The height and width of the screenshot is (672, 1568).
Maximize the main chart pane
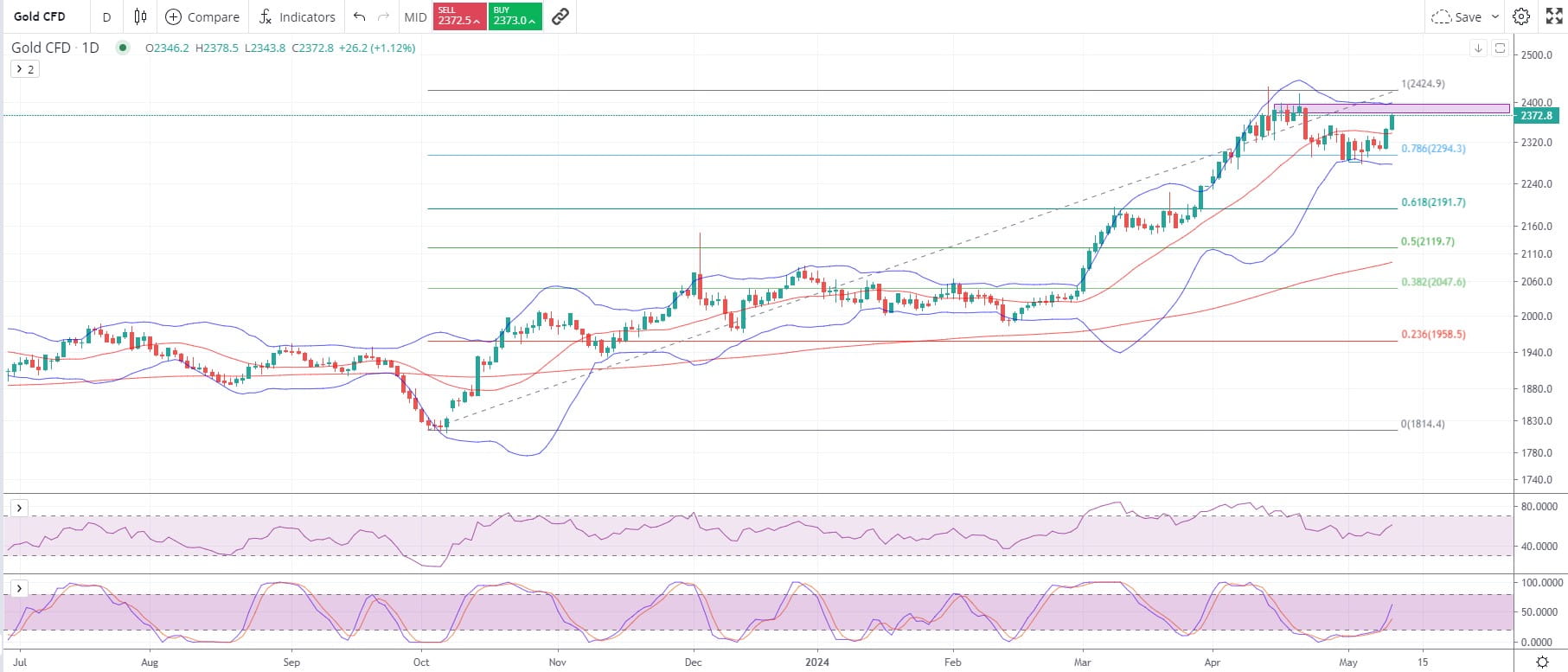pyautogui.click(x=1500, y=48)
